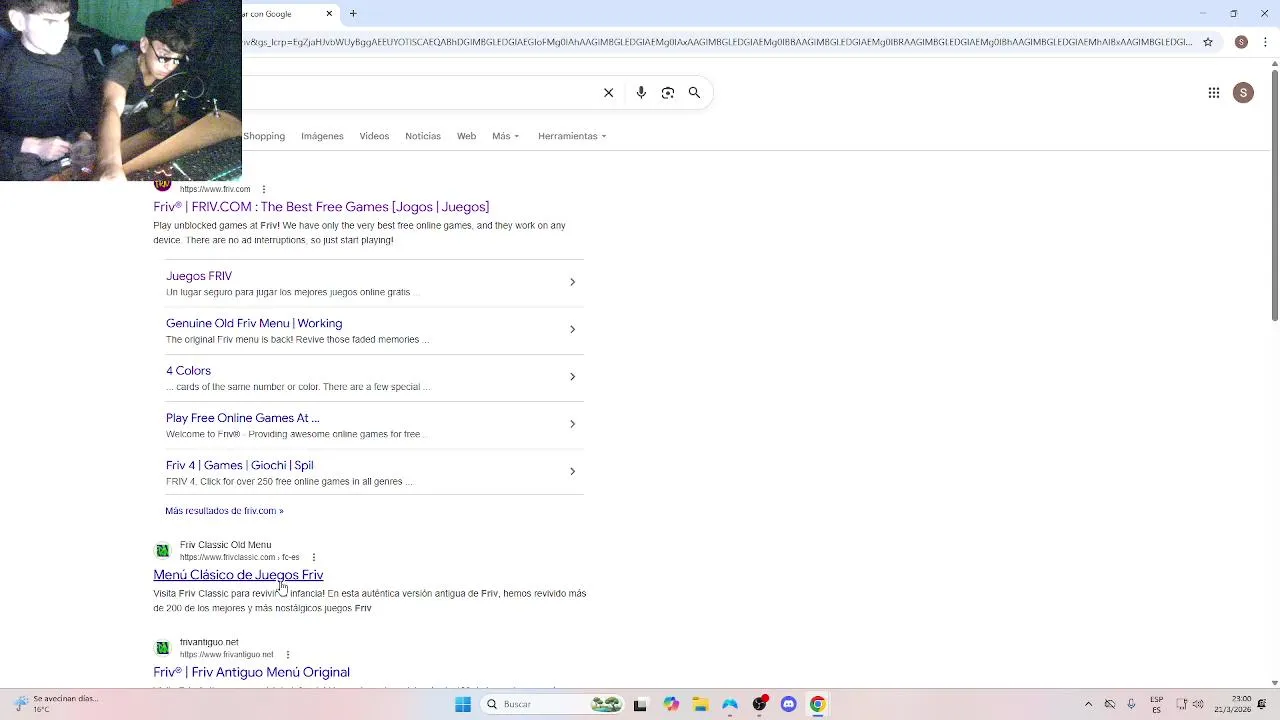Open options dots beside frivantiguo.net URL

coord(288,654)
